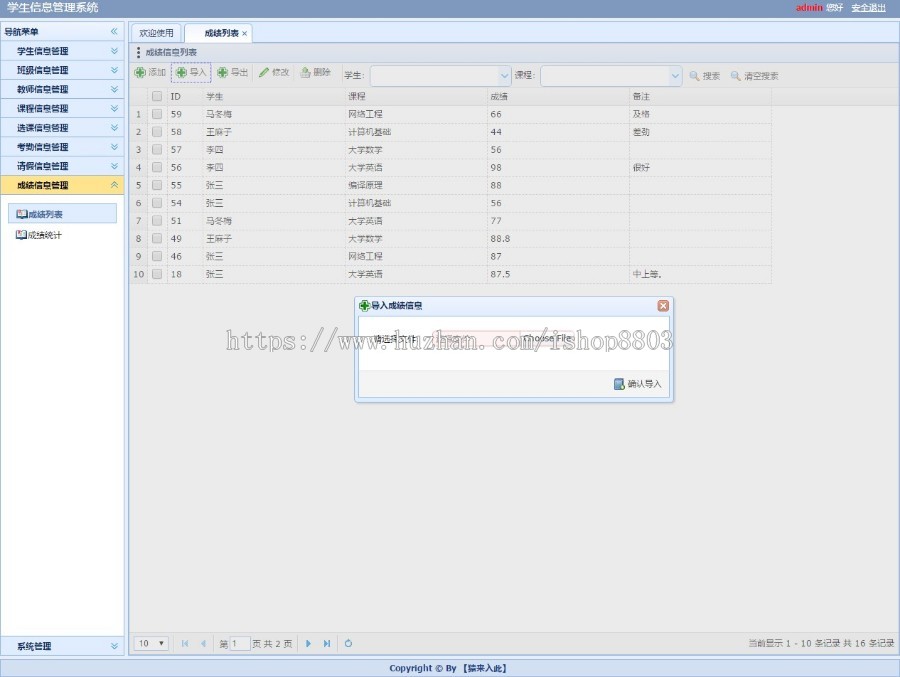
Task: Open the 课程 filter dropdown
Action: (675, 76)
